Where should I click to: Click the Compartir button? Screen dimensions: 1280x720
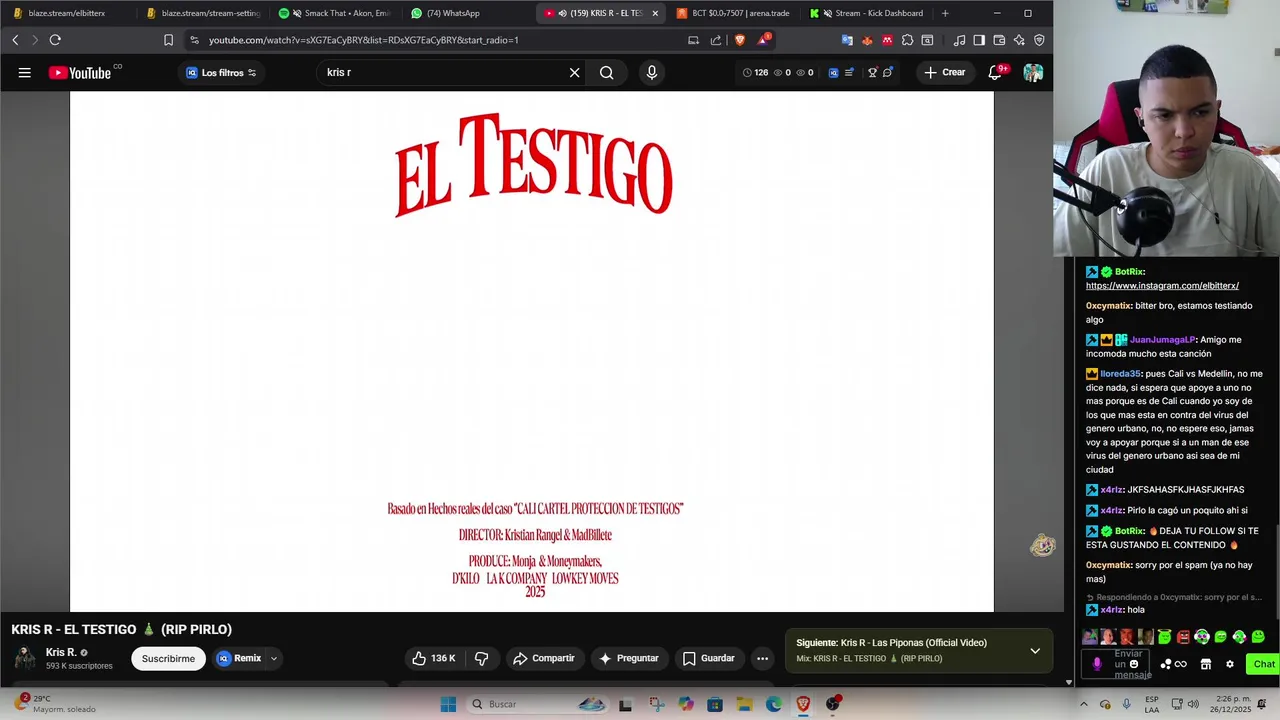tap(543, 658)
